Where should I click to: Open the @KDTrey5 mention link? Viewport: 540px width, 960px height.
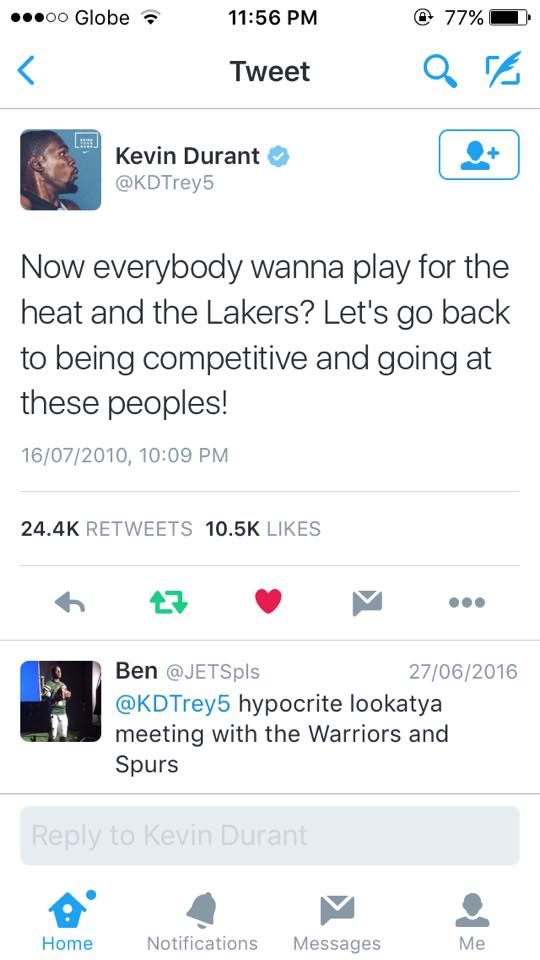[173, 703]
